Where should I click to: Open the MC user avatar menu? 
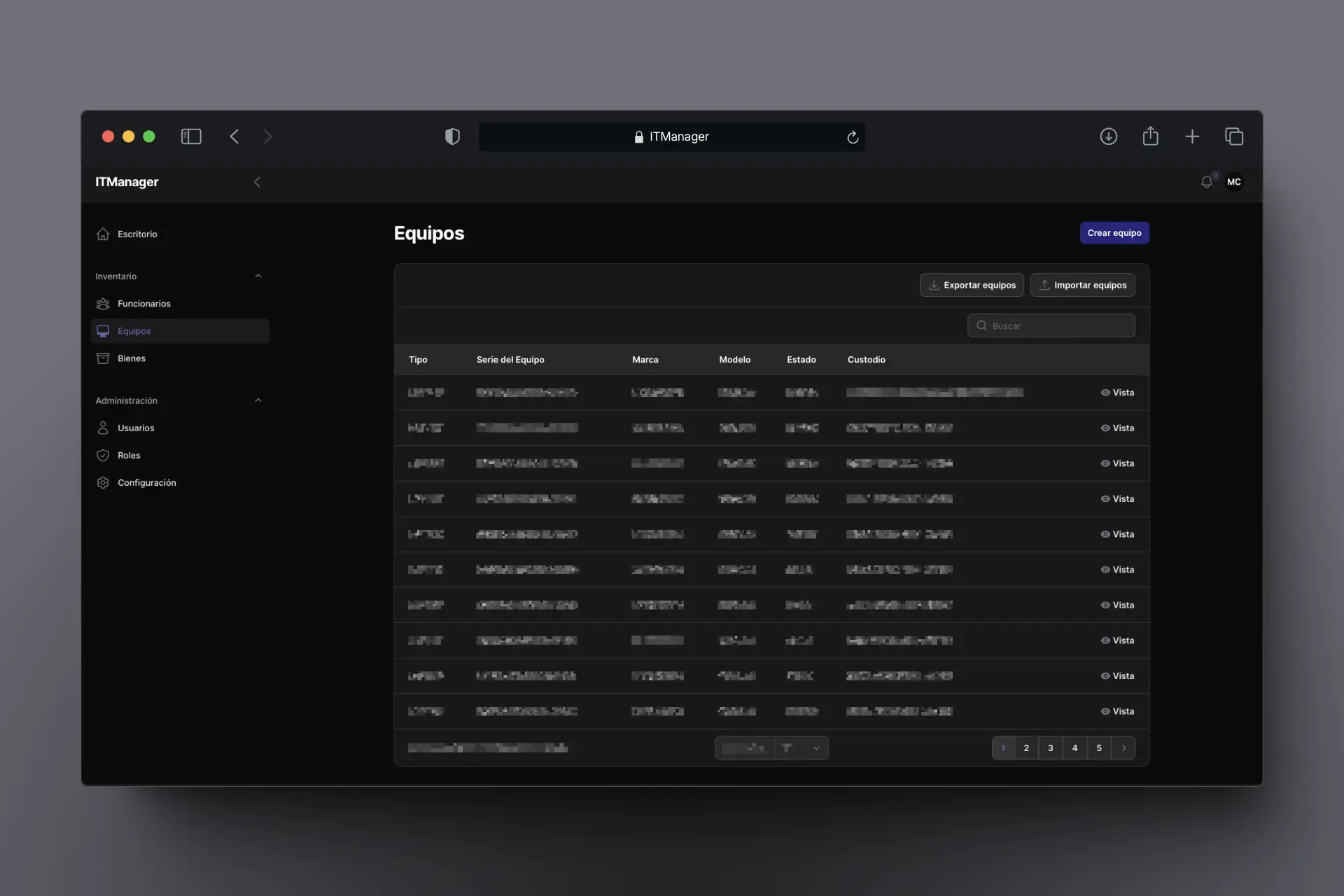1233,182
